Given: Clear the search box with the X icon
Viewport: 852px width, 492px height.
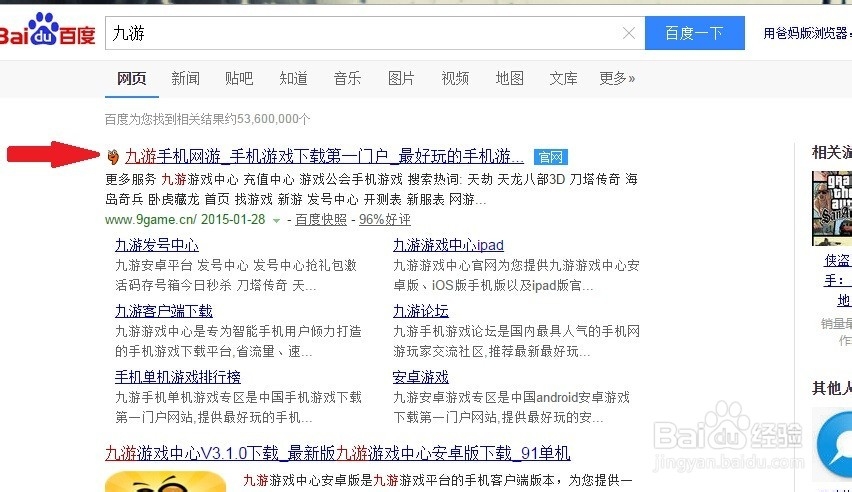Looking at the screenshot, I should 629,33.
